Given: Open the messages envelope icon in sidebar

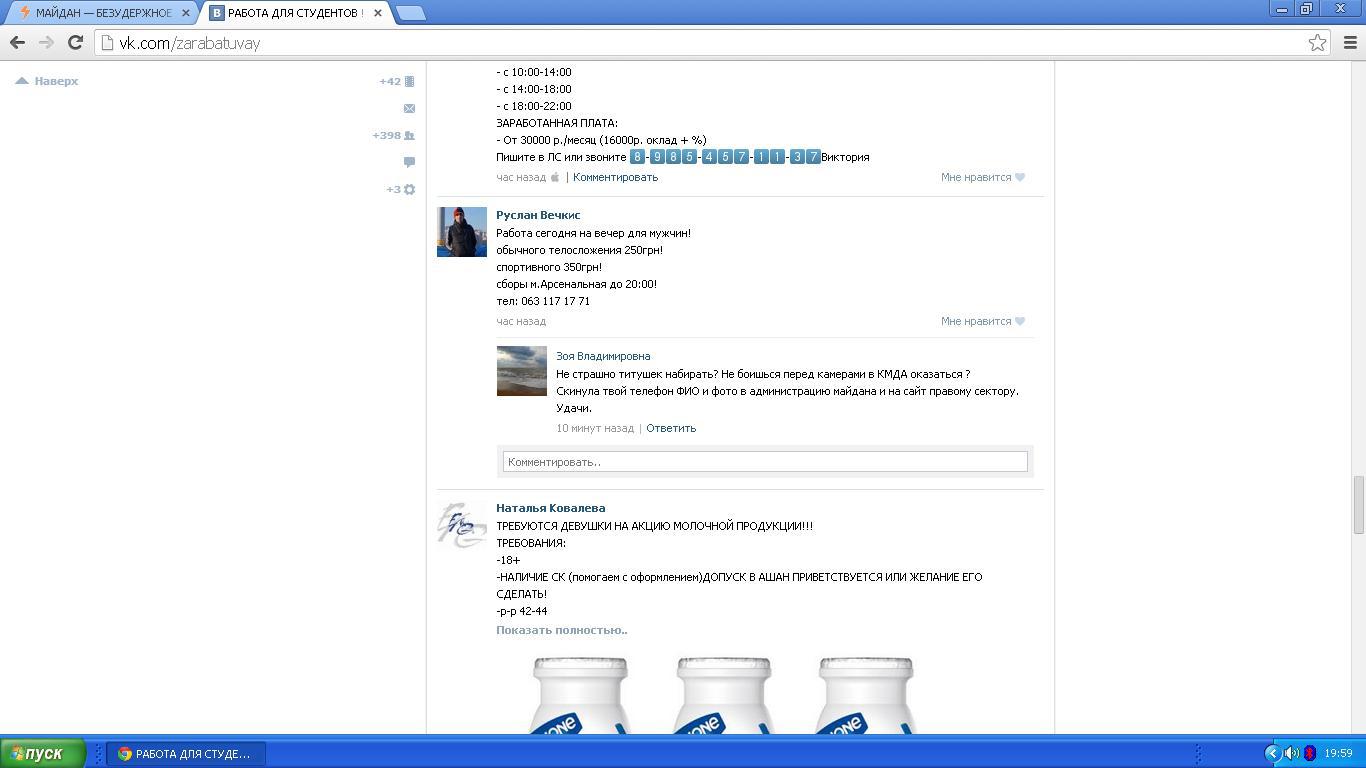Looking at the screenshot, I should tap(409, 108).
